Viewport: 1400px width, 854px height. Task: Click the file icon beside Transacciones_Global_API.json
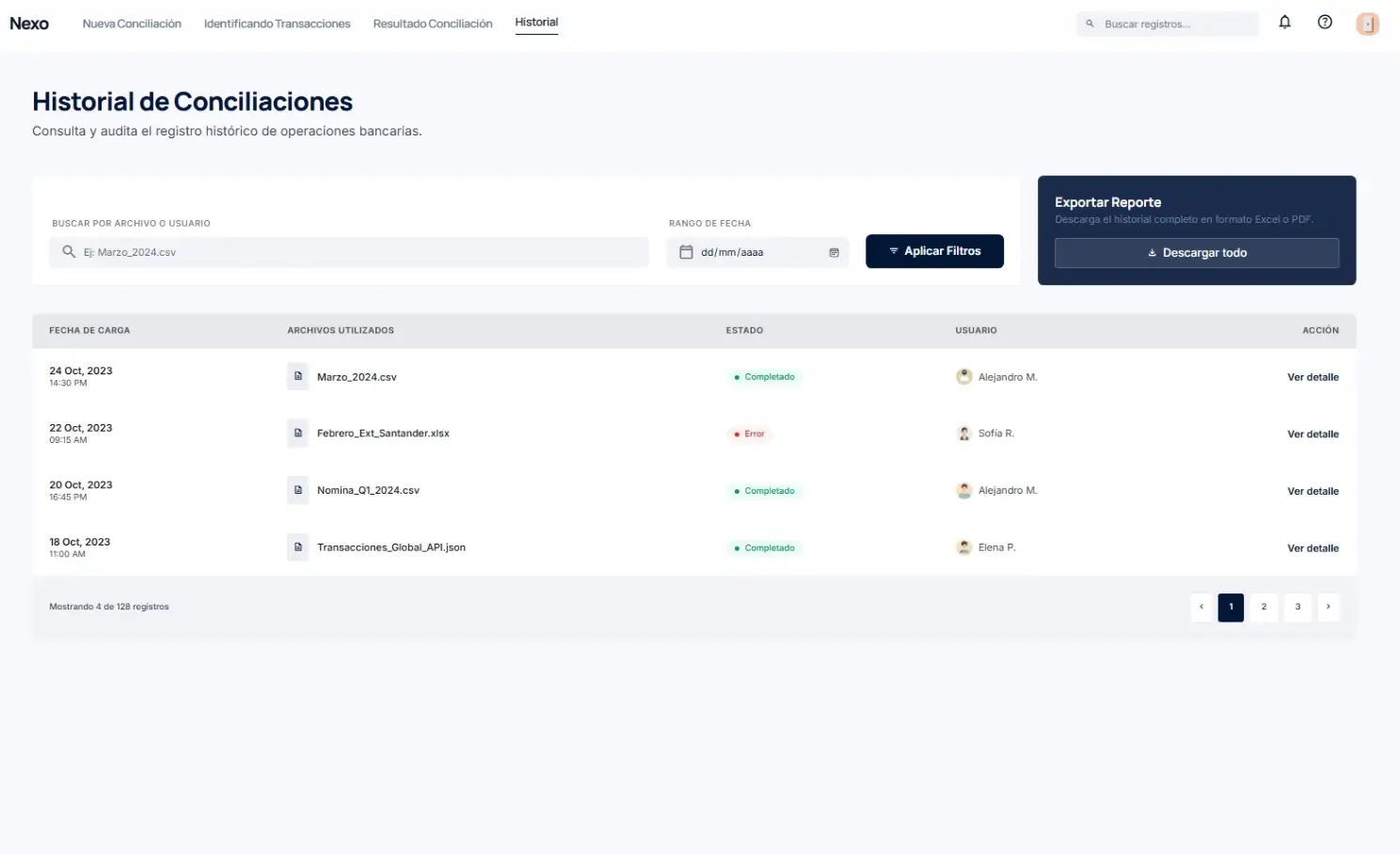(298, 547)
